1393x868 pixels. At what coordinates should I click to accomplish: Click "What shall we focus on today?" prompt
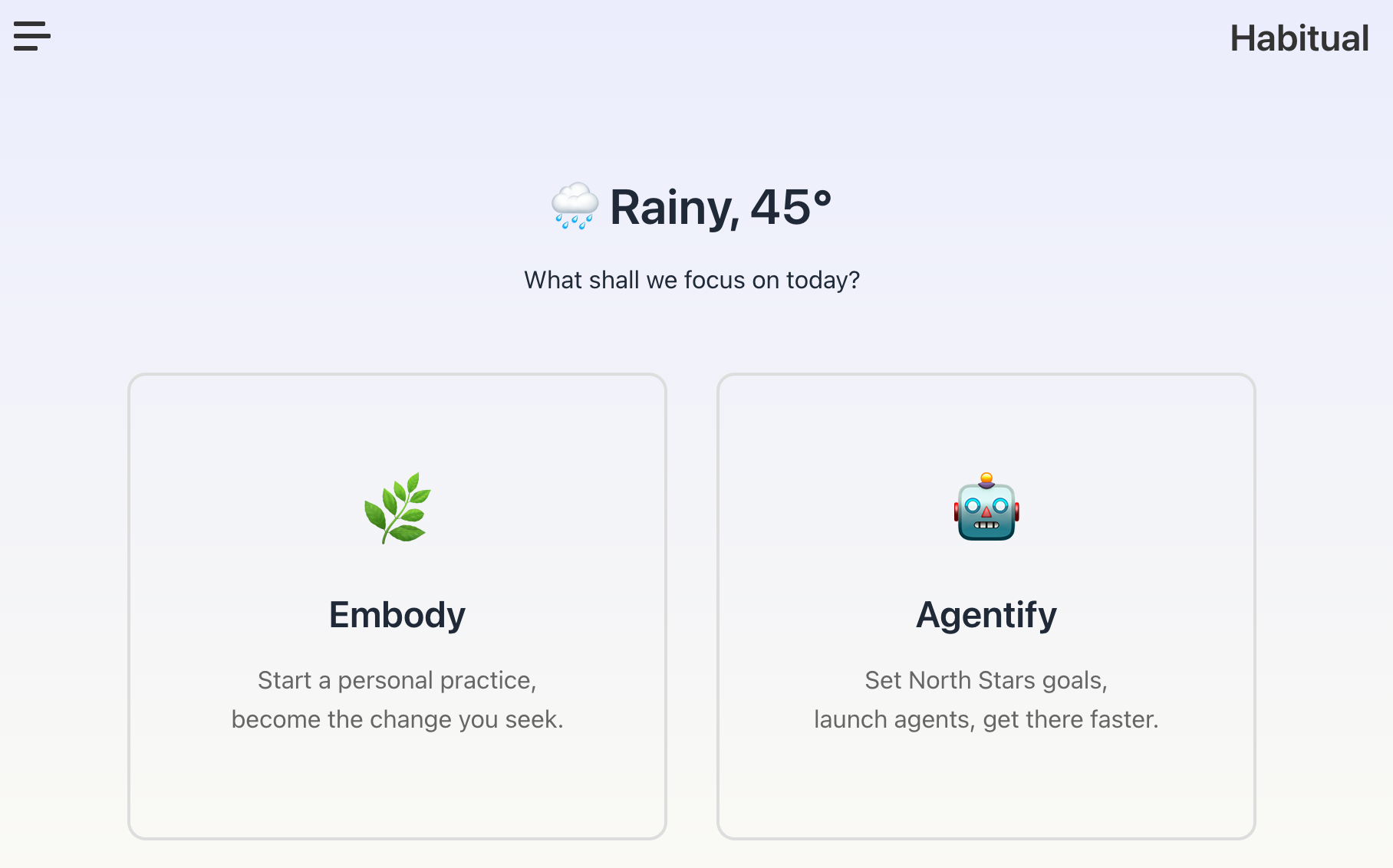click(x=692, y=280)
